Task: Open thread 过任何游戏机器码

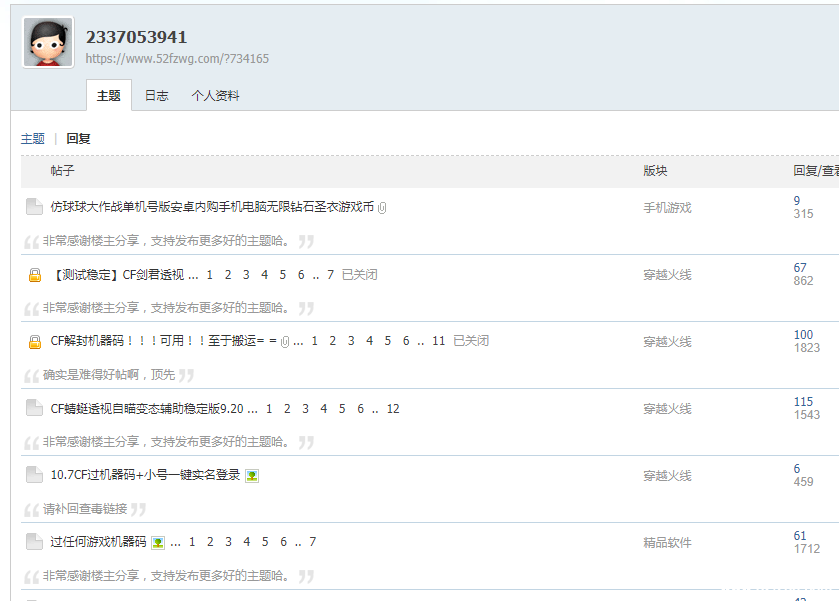Action: coord(98,542)
